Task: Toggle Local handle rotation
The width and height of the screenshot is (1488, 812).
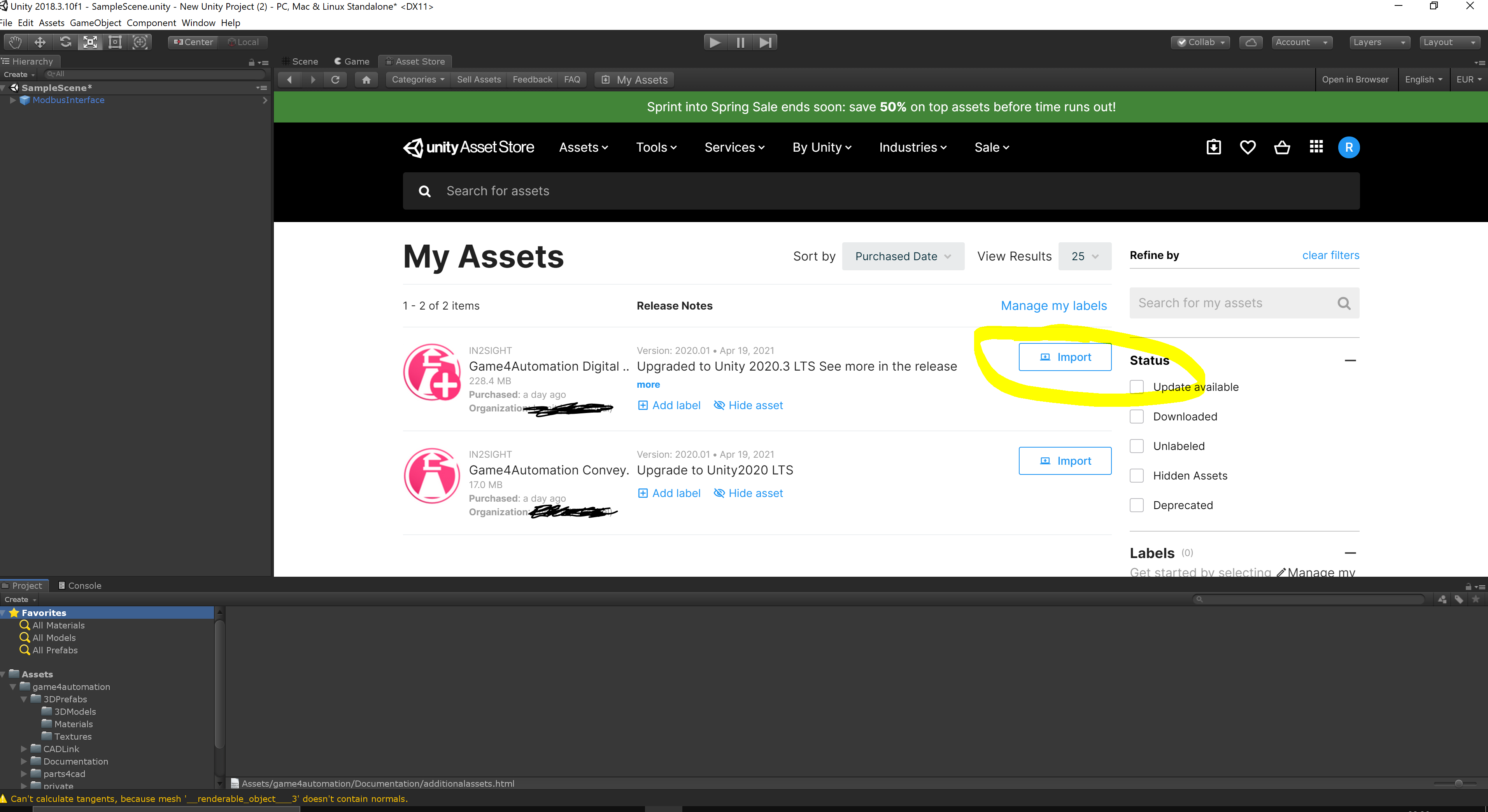Action: [x=243, y=42]
